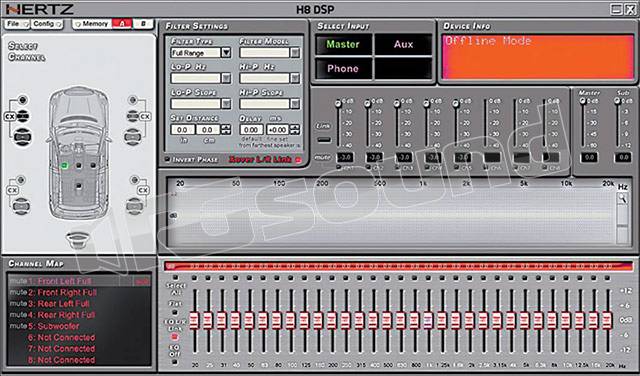Select channel 3: Rear Left Full

(x=79, y=304)
